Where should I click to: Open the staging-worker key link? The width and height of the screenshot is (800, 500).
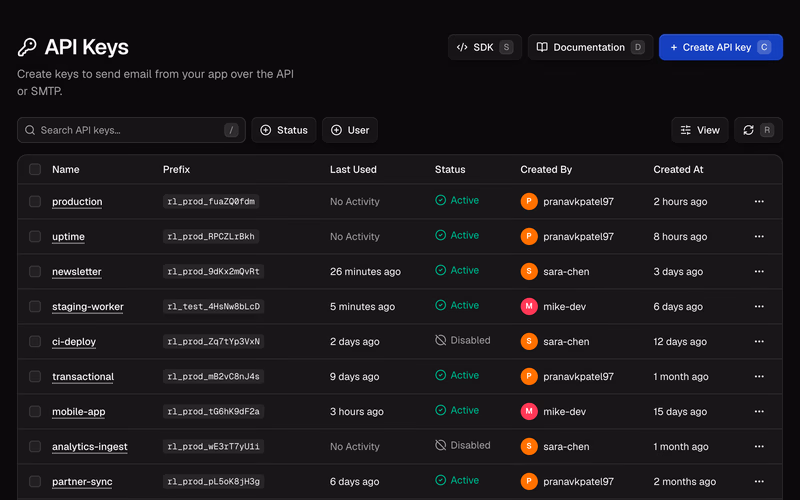pos(88,307)
